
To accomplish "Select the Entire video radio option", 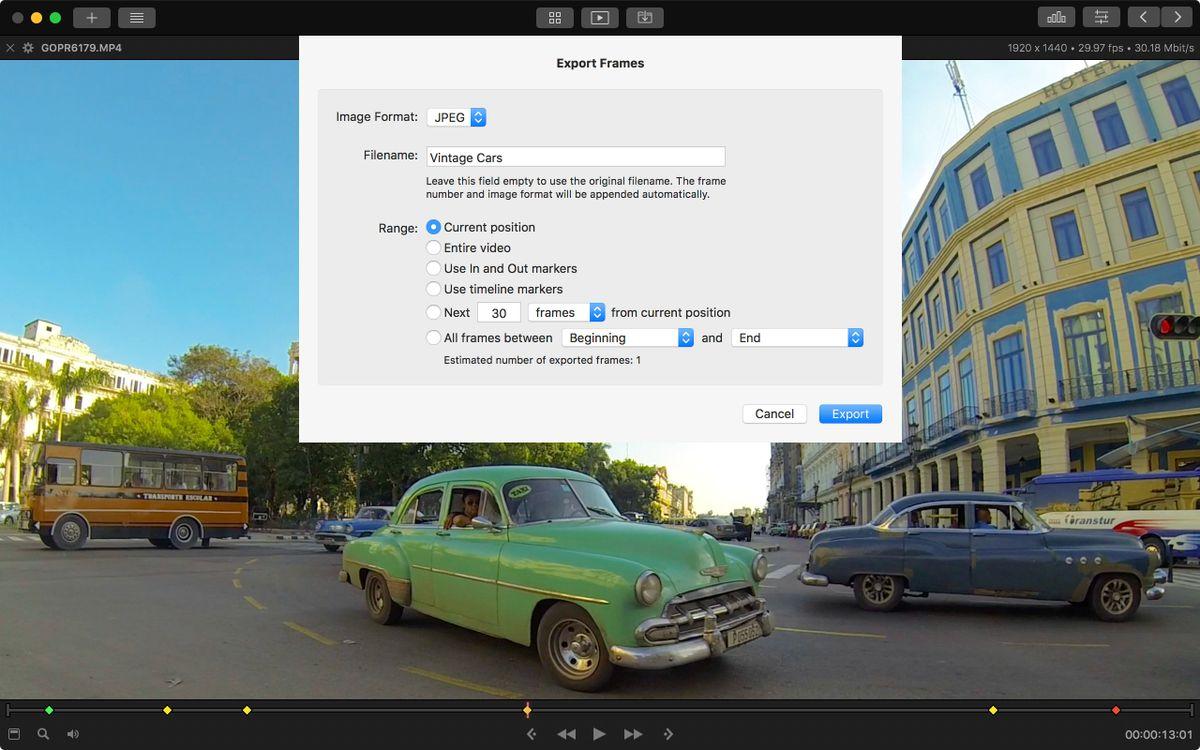I will coord(434,248).
